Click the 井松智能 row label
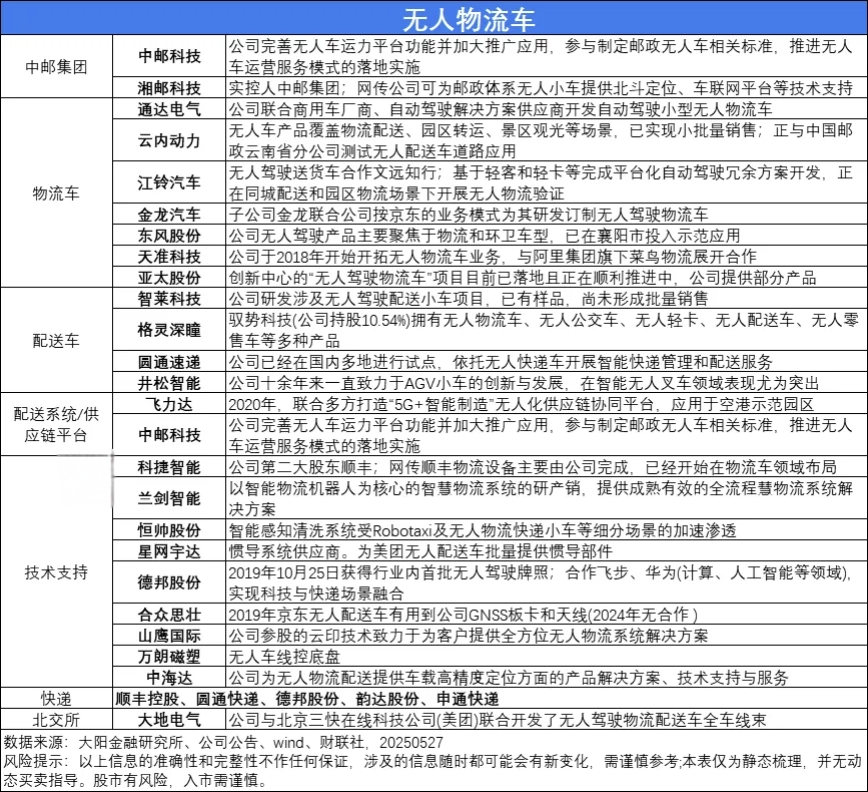The image size is (868, 792). coord(168,382)
